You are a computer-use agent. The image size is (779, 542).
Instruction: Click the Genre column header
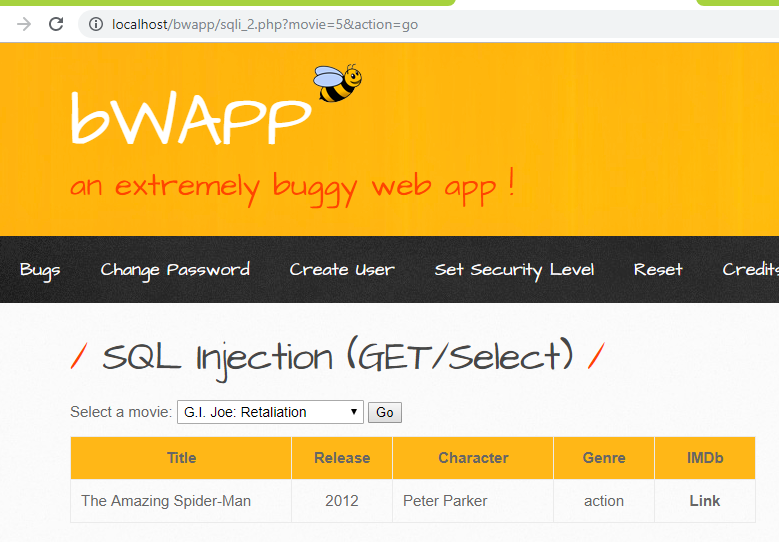(604, 458)
